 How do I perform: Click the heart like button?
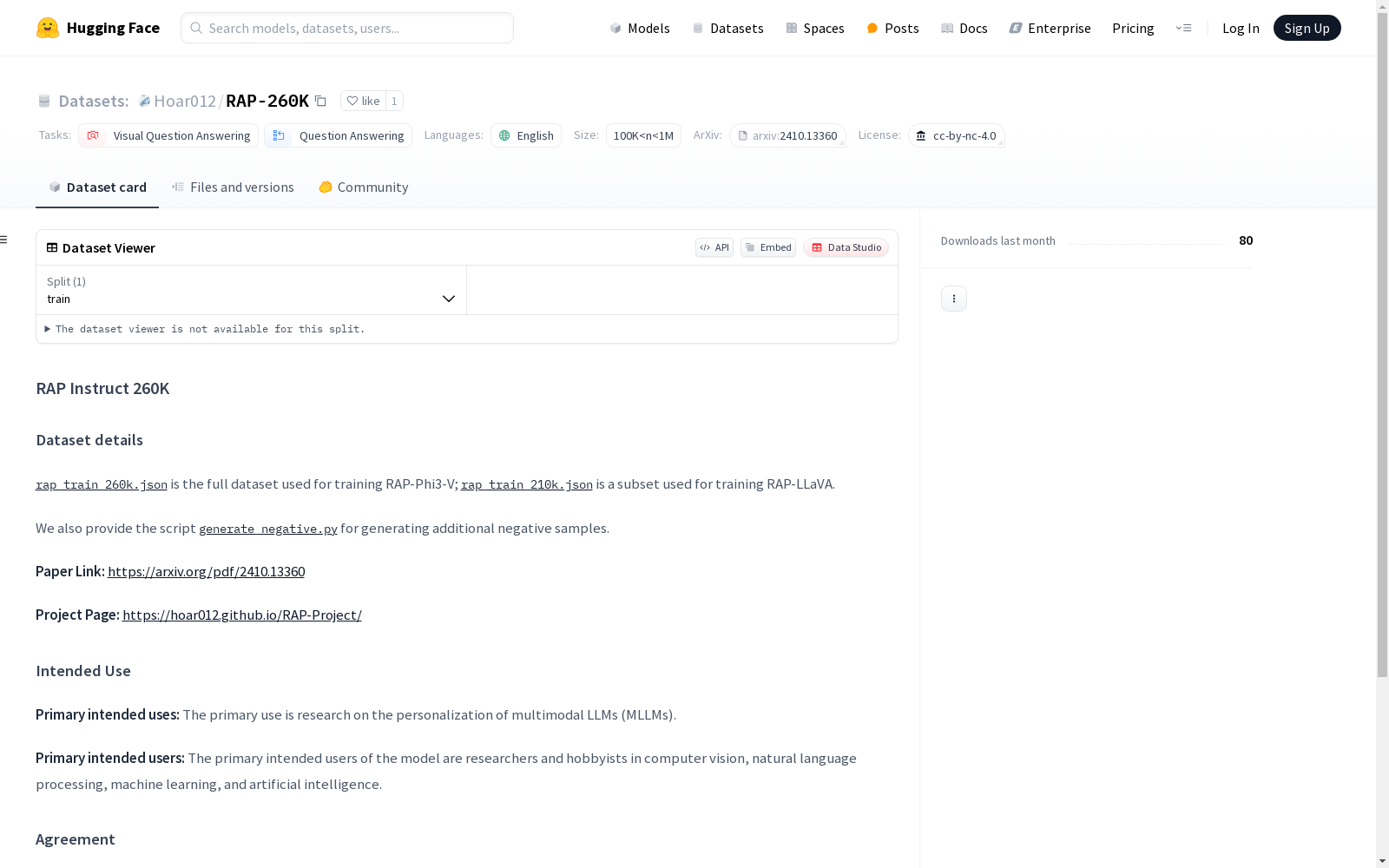[x=363, y=101]
